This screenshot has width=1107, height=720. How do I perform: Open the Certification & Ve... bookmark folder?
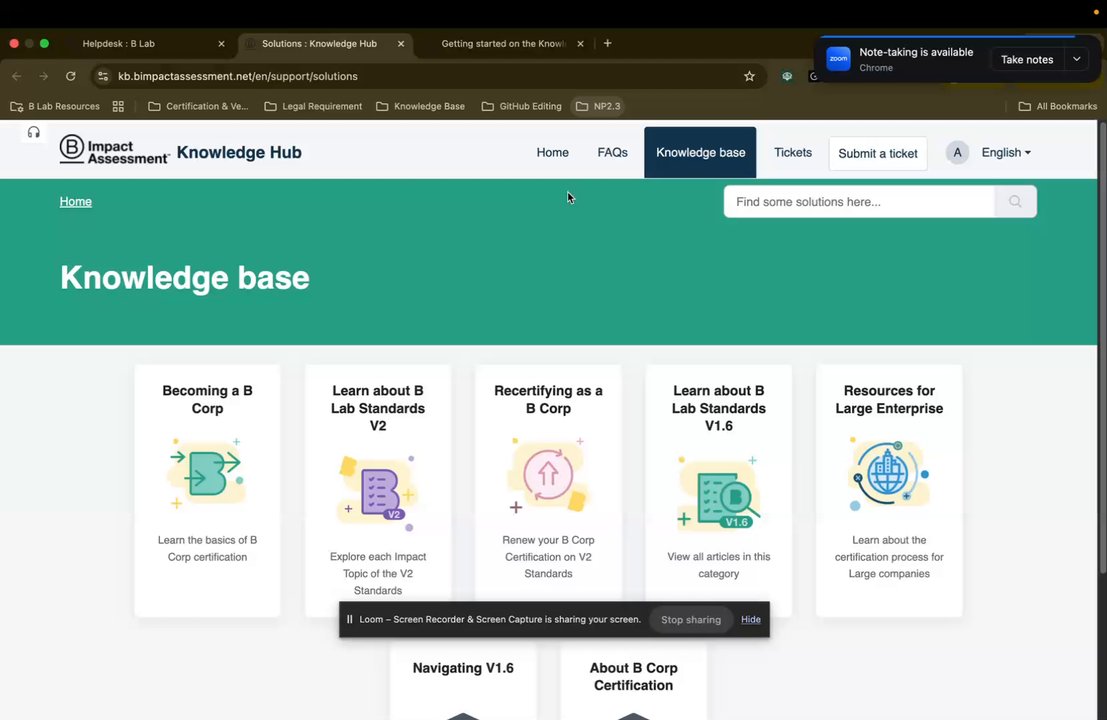point(198,107)
